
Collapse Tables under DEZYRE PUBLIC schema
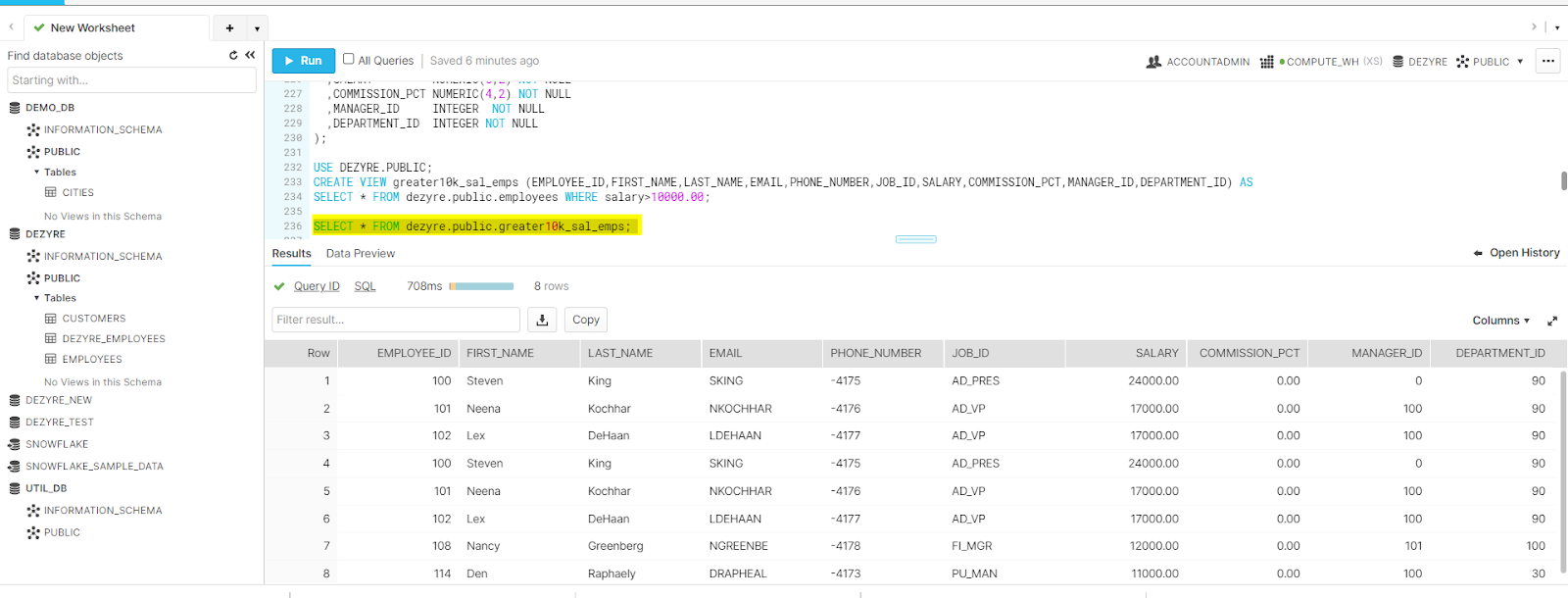click(x=37, y=298)
